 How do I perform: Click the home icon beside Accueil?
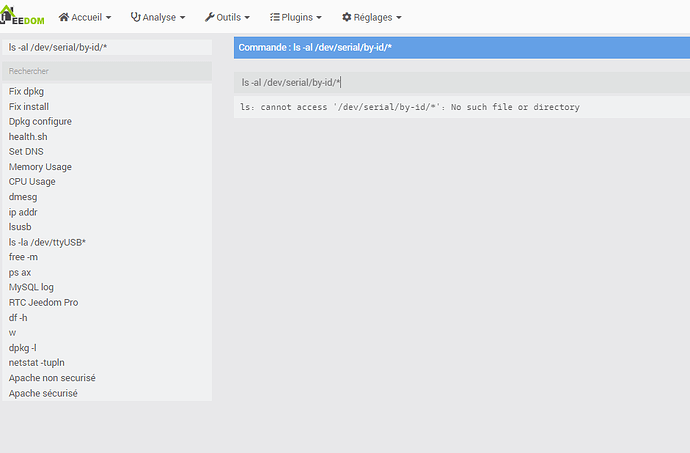pyautogui.click(x=64, y=17)
